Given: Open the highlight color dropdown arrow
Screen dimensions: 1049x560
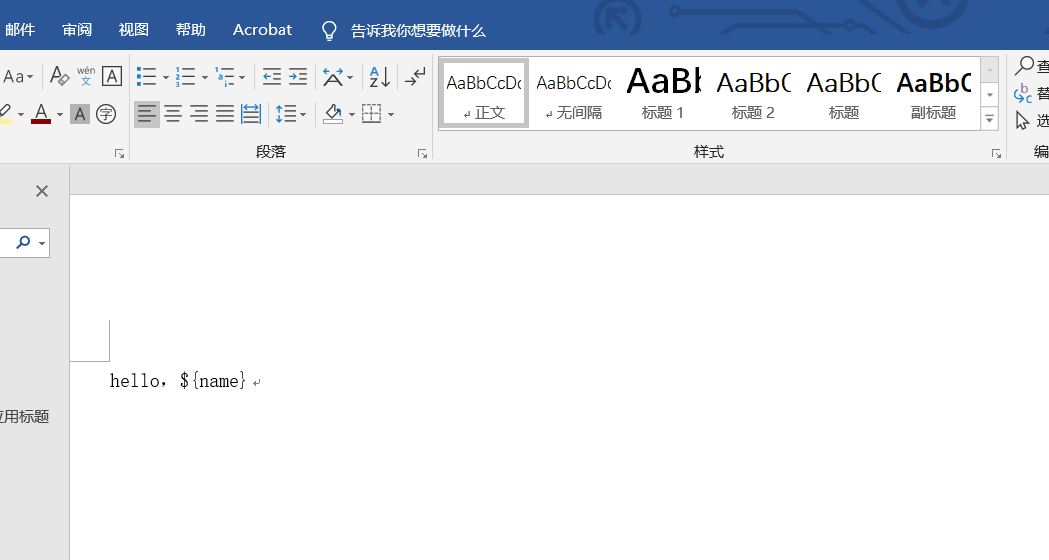Looking at the screenshot, I should [21, 114].
